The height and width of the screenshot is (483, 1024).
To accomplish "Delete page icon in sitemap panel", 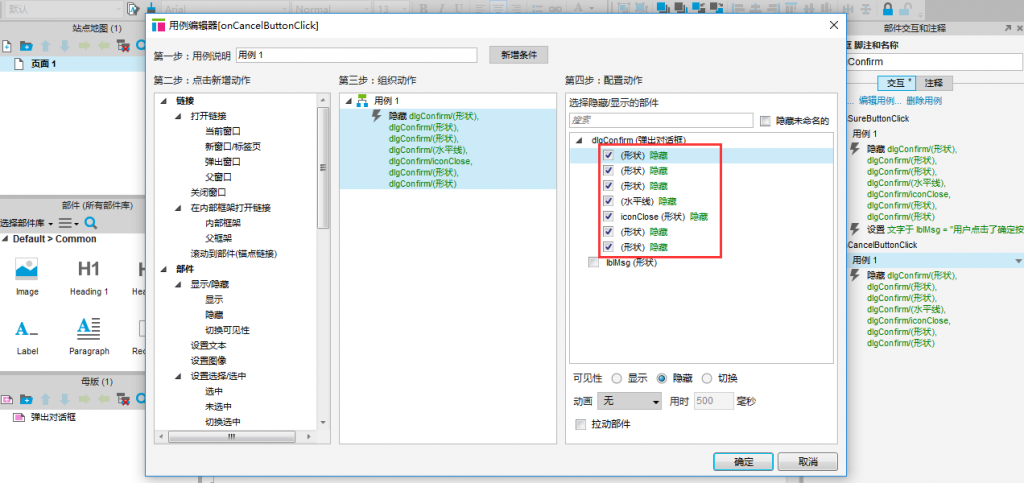I will 122,46.
